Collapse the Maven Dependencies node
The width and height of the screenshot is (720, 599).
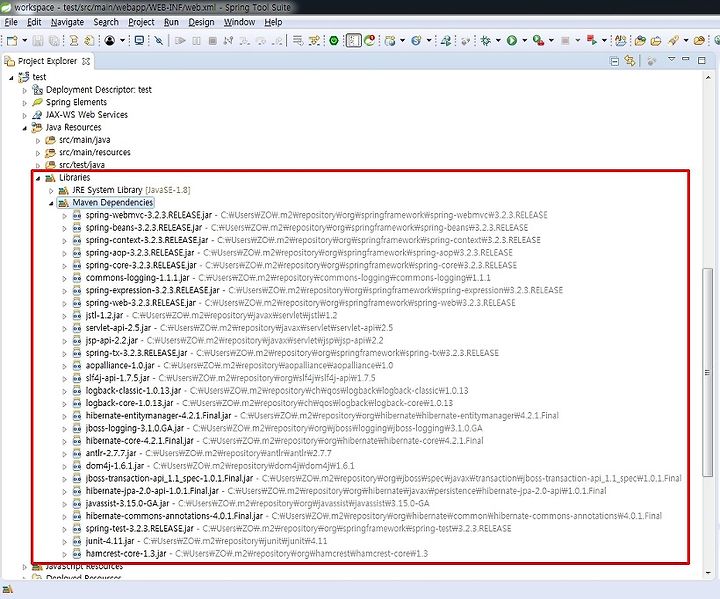51,203
